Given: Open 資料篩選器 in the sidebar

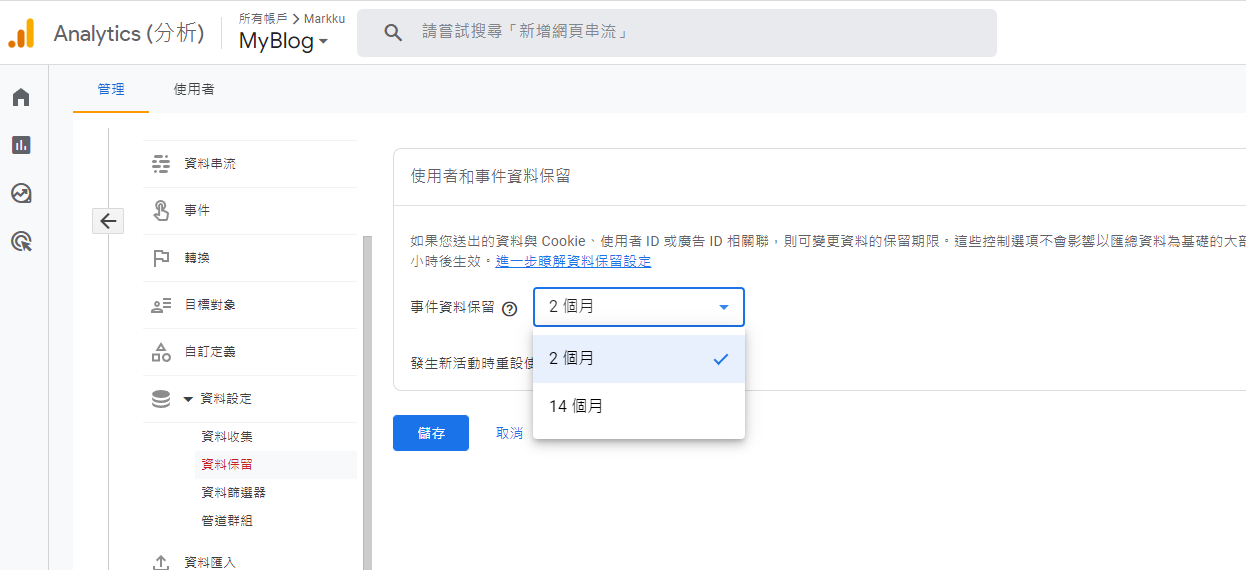Looking at the screenshot, I should pos(233,493).
